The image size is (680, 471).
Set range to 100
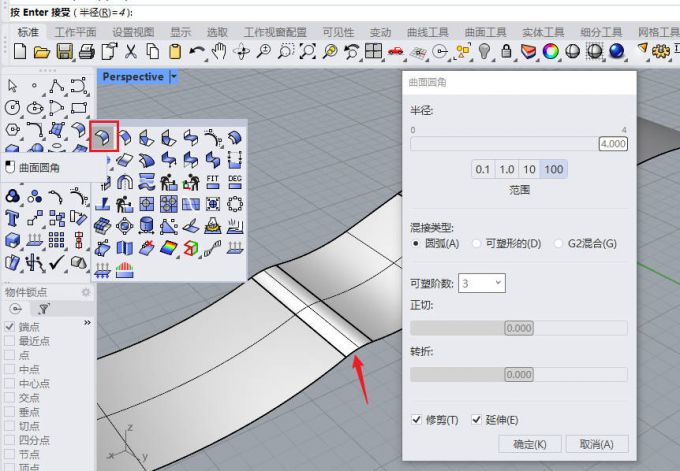[x=554, y=169]
